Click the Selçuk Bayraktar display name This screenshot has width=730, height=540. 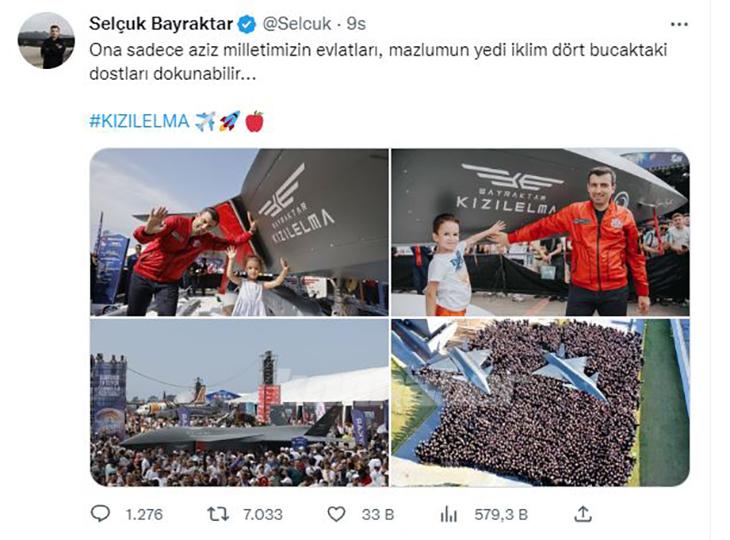point(161,24)
